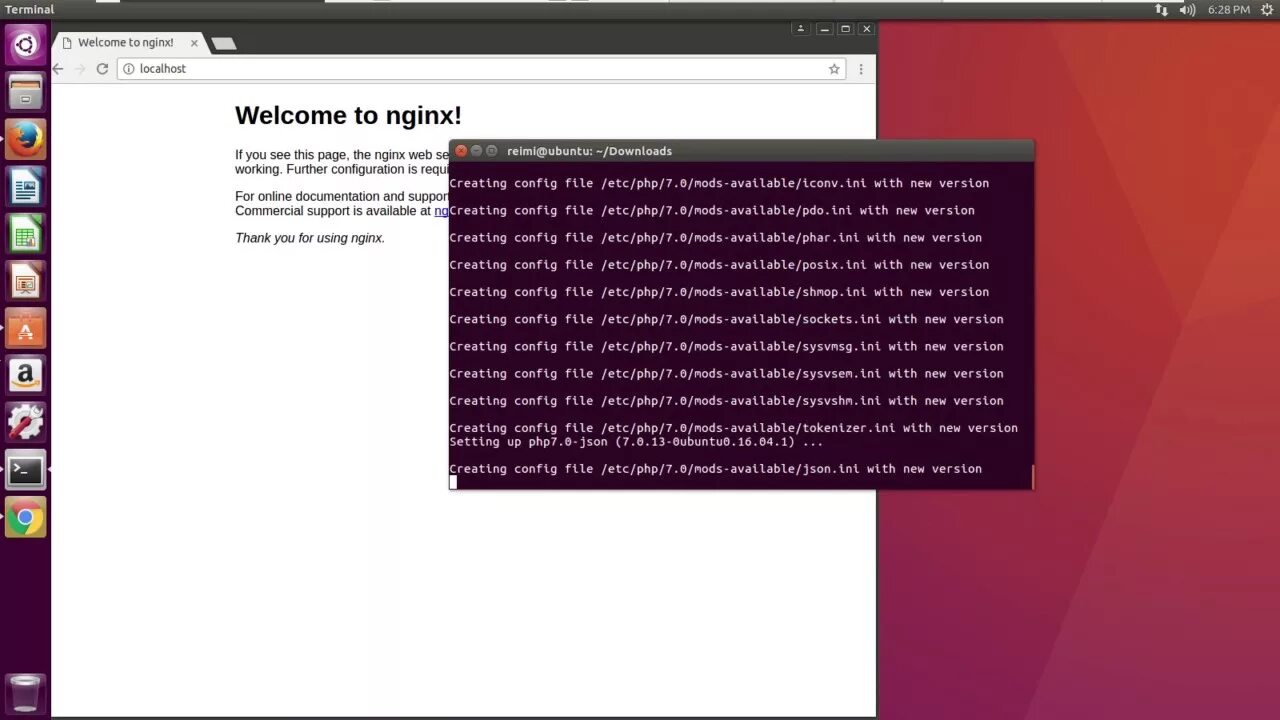Click the shmop.ini config line in terminal

click(719, 292)
